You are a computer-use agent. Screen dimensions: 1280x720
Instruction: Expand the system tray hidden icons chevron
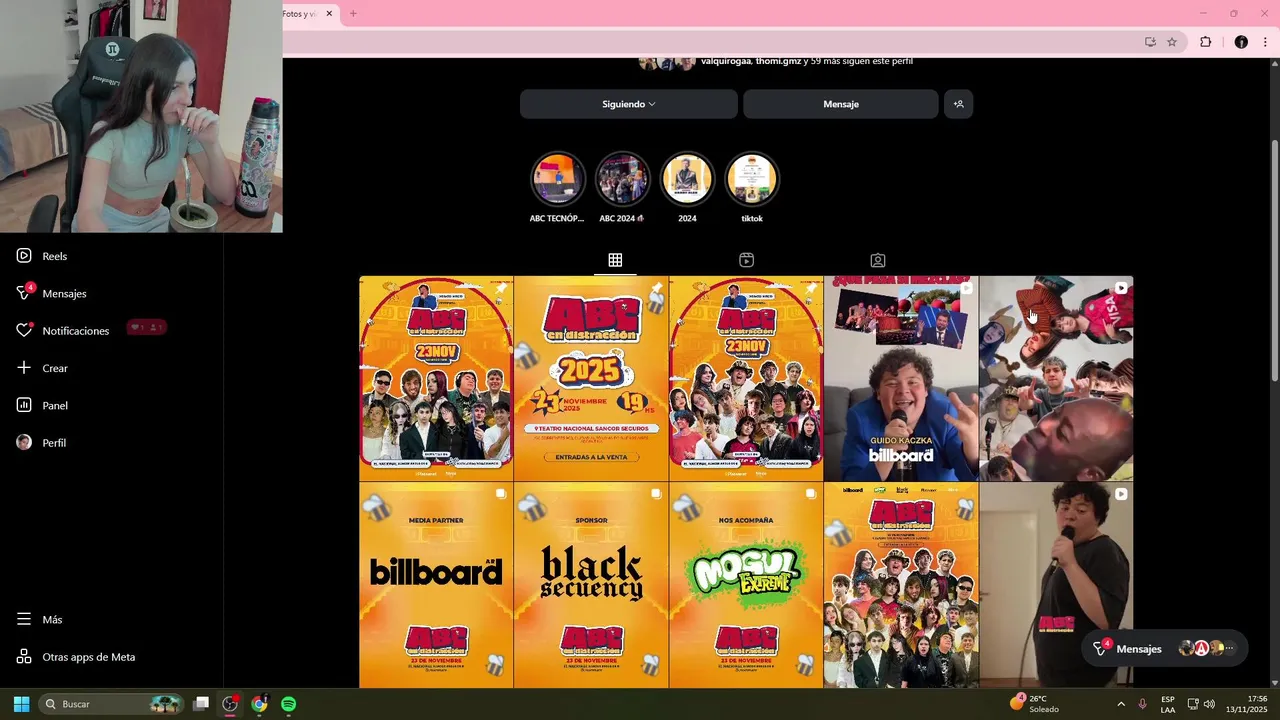[1121, 704]
